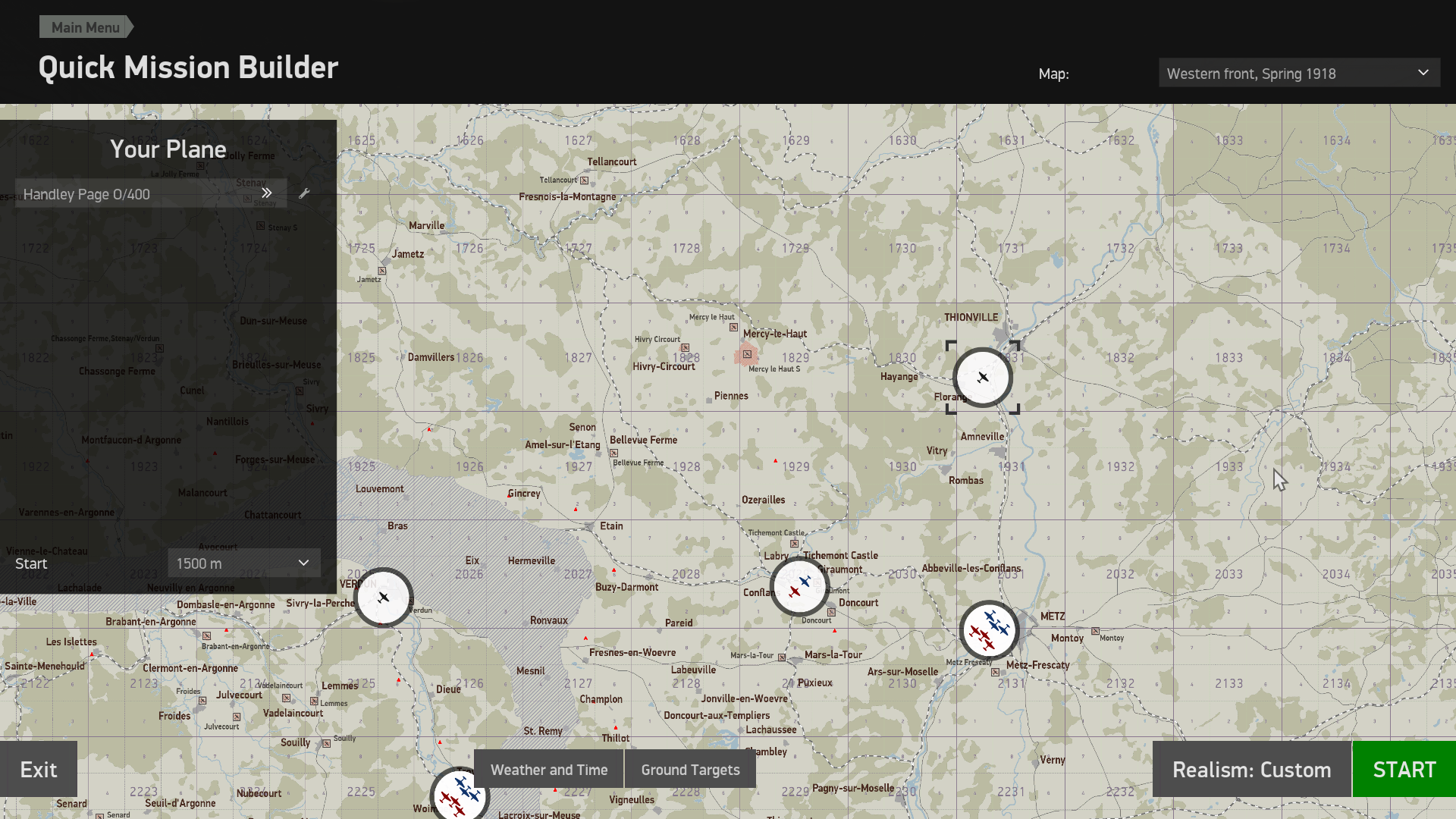Click the Tellancourt airfield marker

pos(584,180)
